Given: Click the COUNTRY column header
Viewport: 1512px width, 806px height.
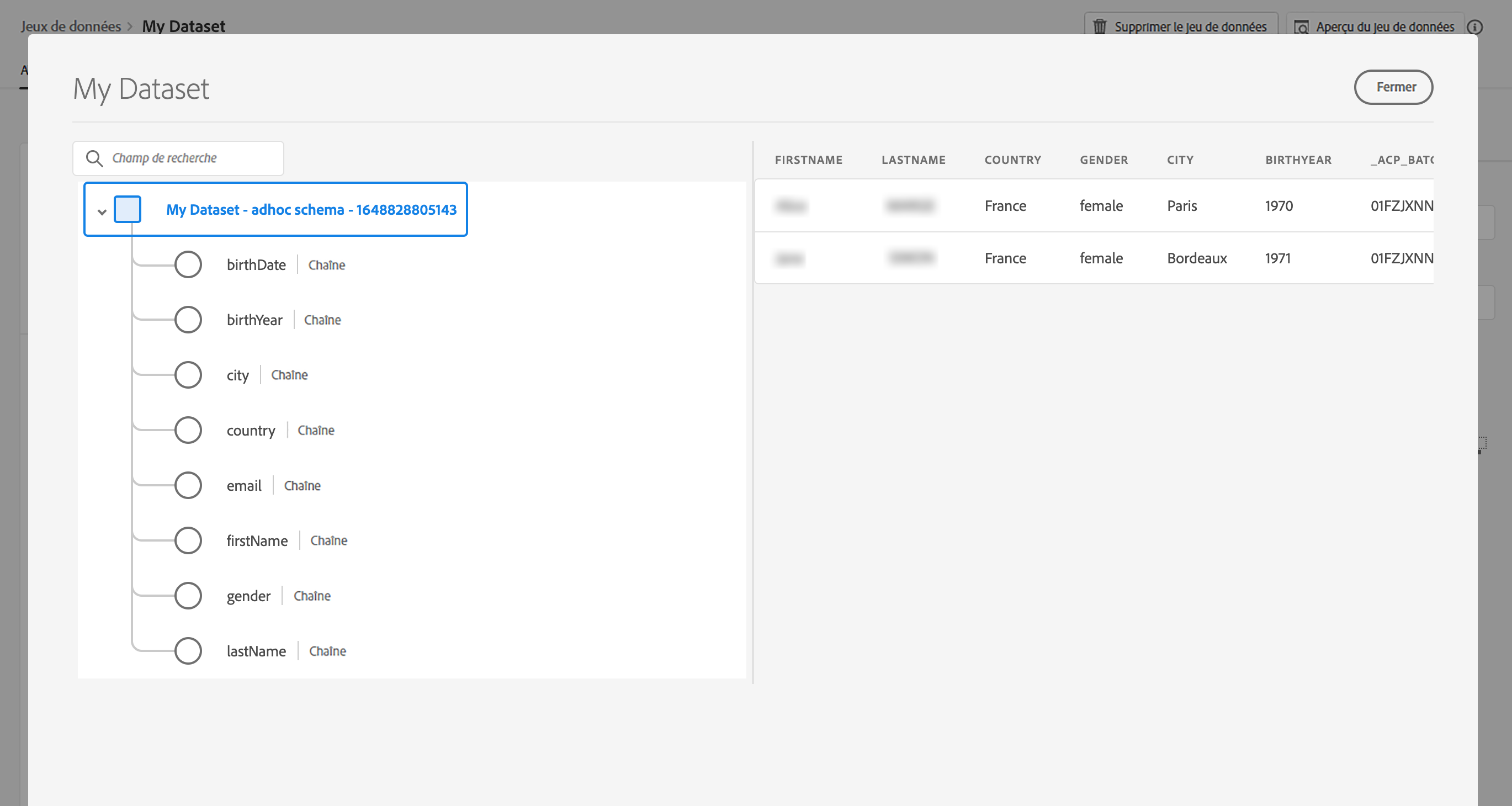Looking at the screenshot, I should [x=1012, y=160].
